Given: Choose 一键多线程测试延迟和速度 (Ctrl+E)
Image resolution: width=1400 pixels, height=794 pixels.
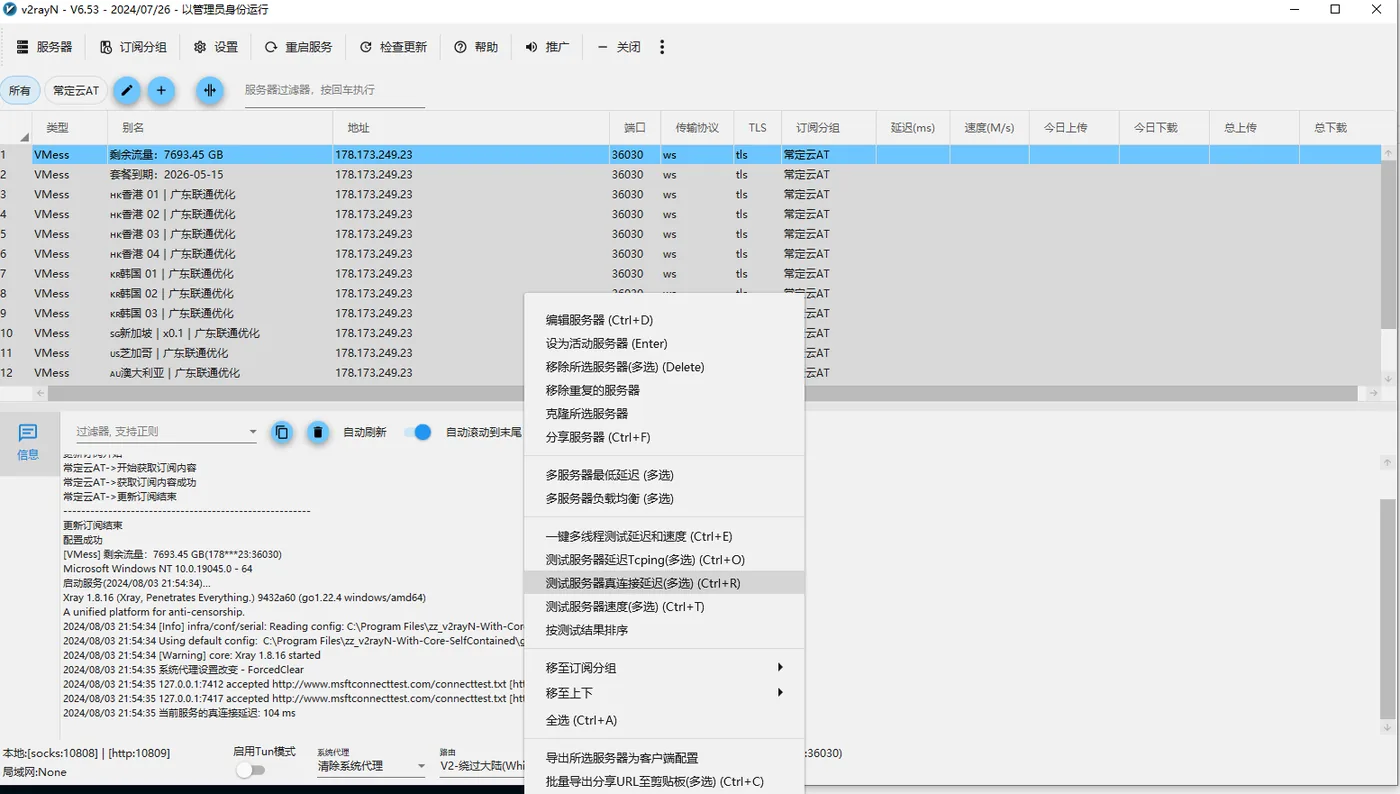Looking at the screenshot, I should pos(664,536).
